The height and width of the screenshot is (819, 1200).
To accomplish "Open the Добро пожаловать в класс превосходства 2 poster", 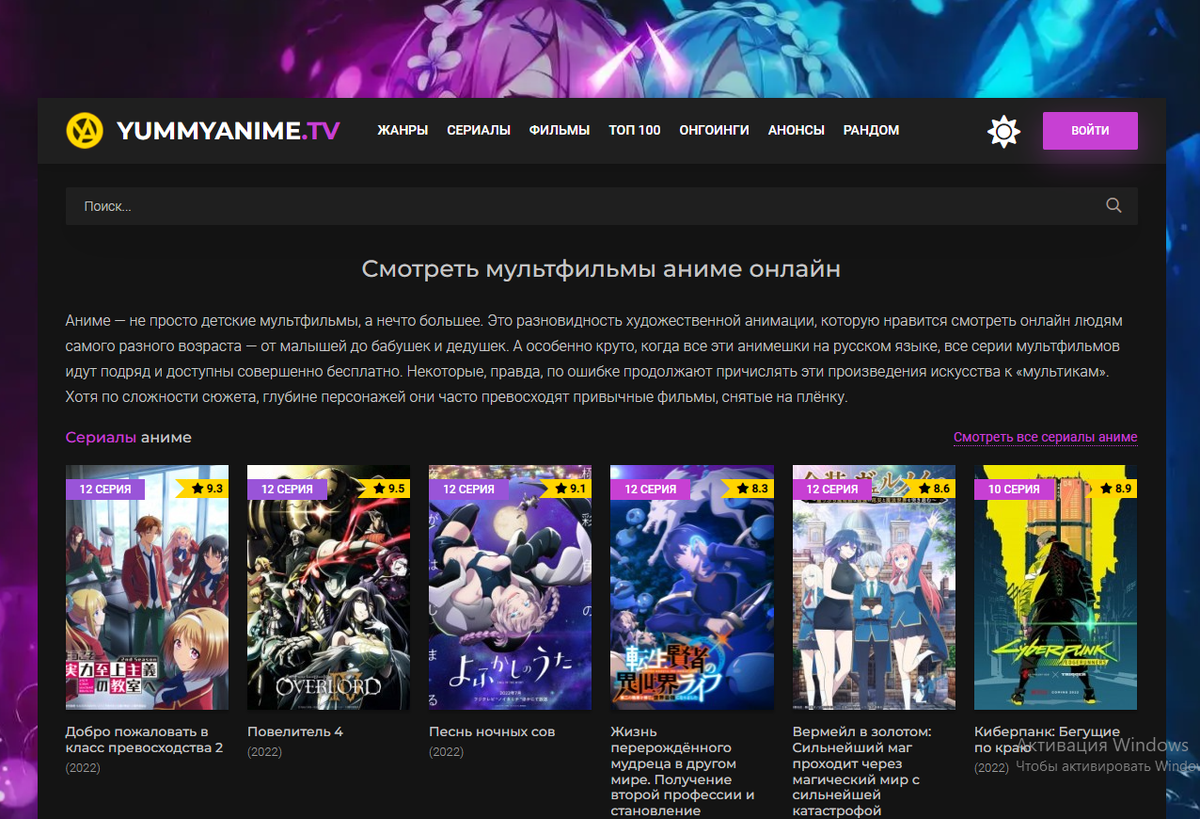I will (147, 587).
